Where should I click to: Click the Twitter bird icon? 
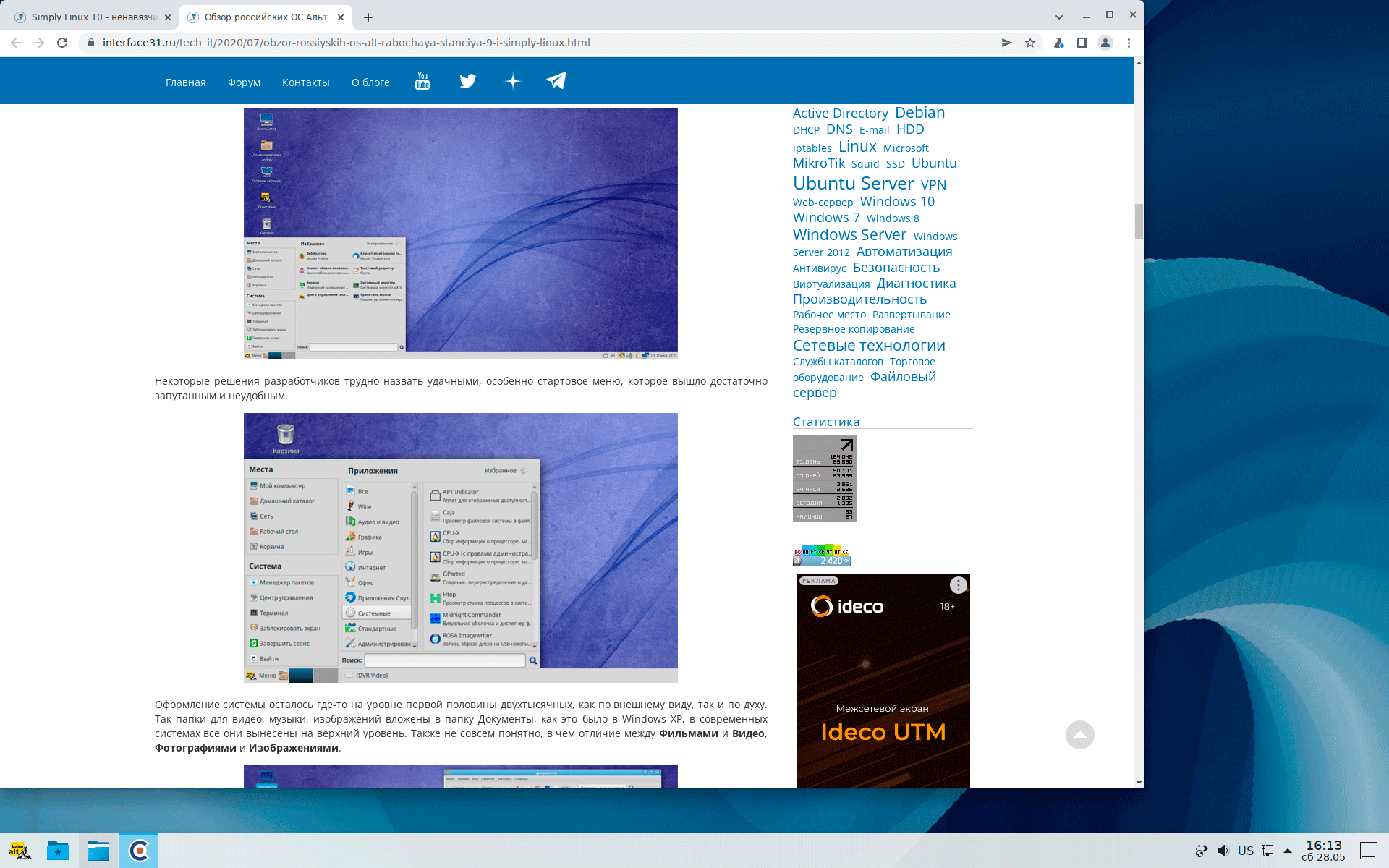tap(468, 81)
